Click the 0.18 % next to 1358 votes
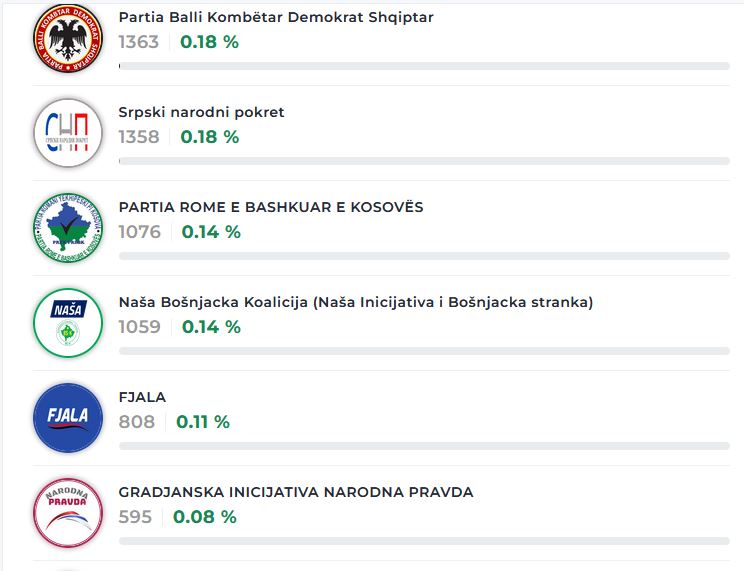Image resolution: width=744 pixels, height=571 pixels. (210, 137)
